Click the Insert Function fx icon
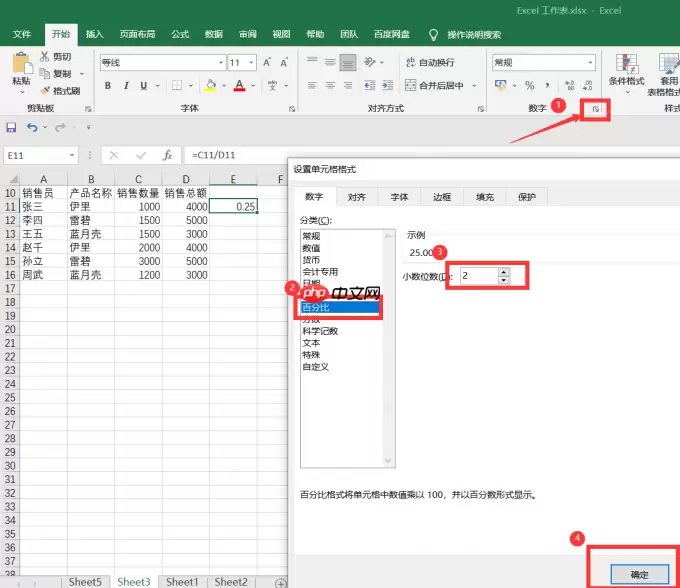 click(167, 155)
